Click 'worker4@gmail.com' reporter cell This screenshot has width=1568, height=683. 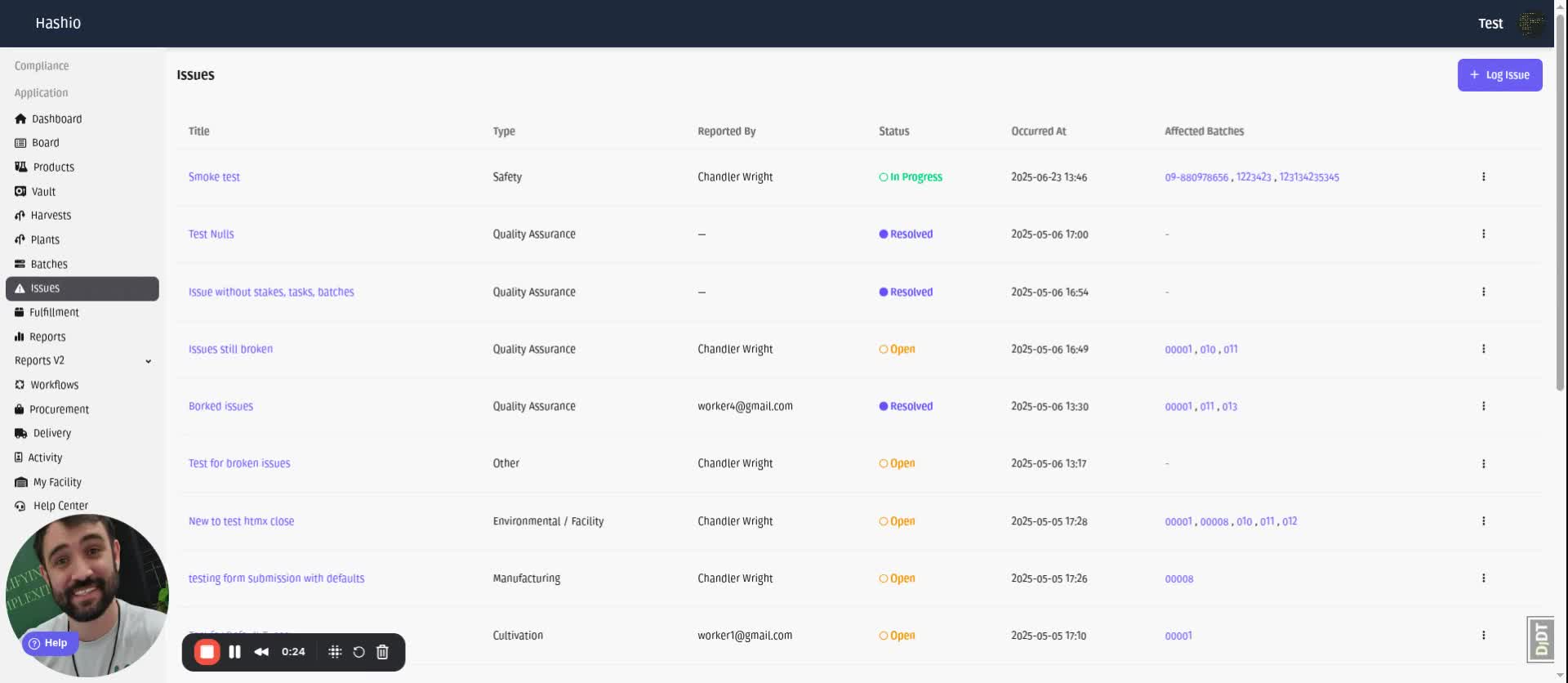point(745,406)
